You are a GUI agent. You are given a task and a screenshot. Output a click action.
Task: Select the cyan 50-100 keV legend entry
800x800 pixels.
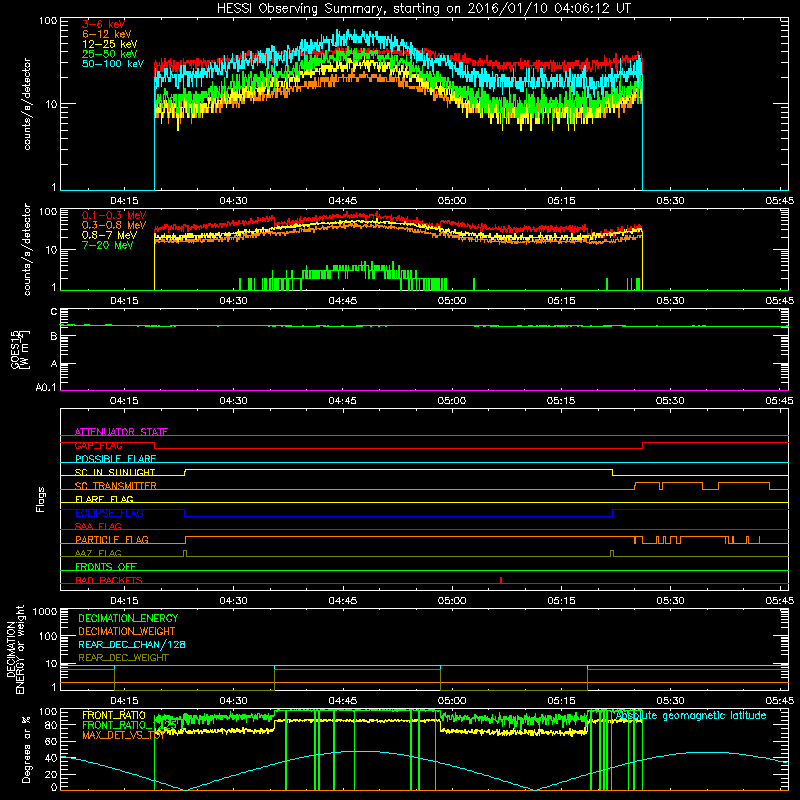click(x=113, y=64)
